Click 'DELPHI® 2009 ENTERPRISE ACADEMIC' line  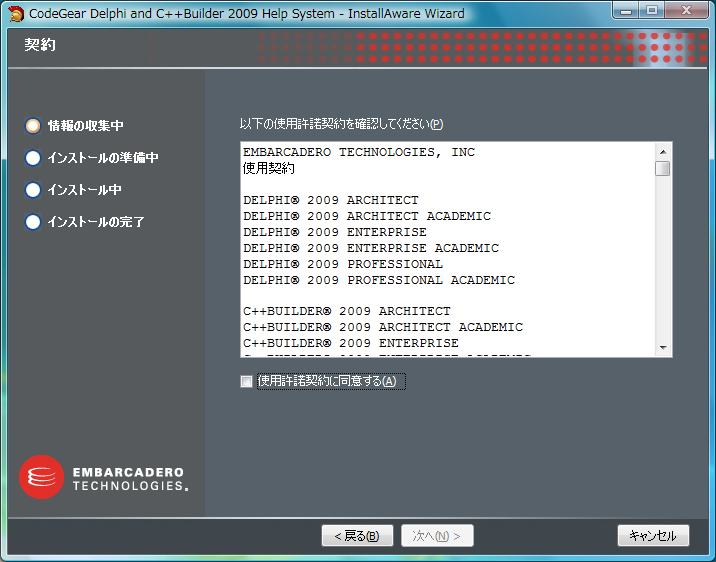(x=371, y=248)
